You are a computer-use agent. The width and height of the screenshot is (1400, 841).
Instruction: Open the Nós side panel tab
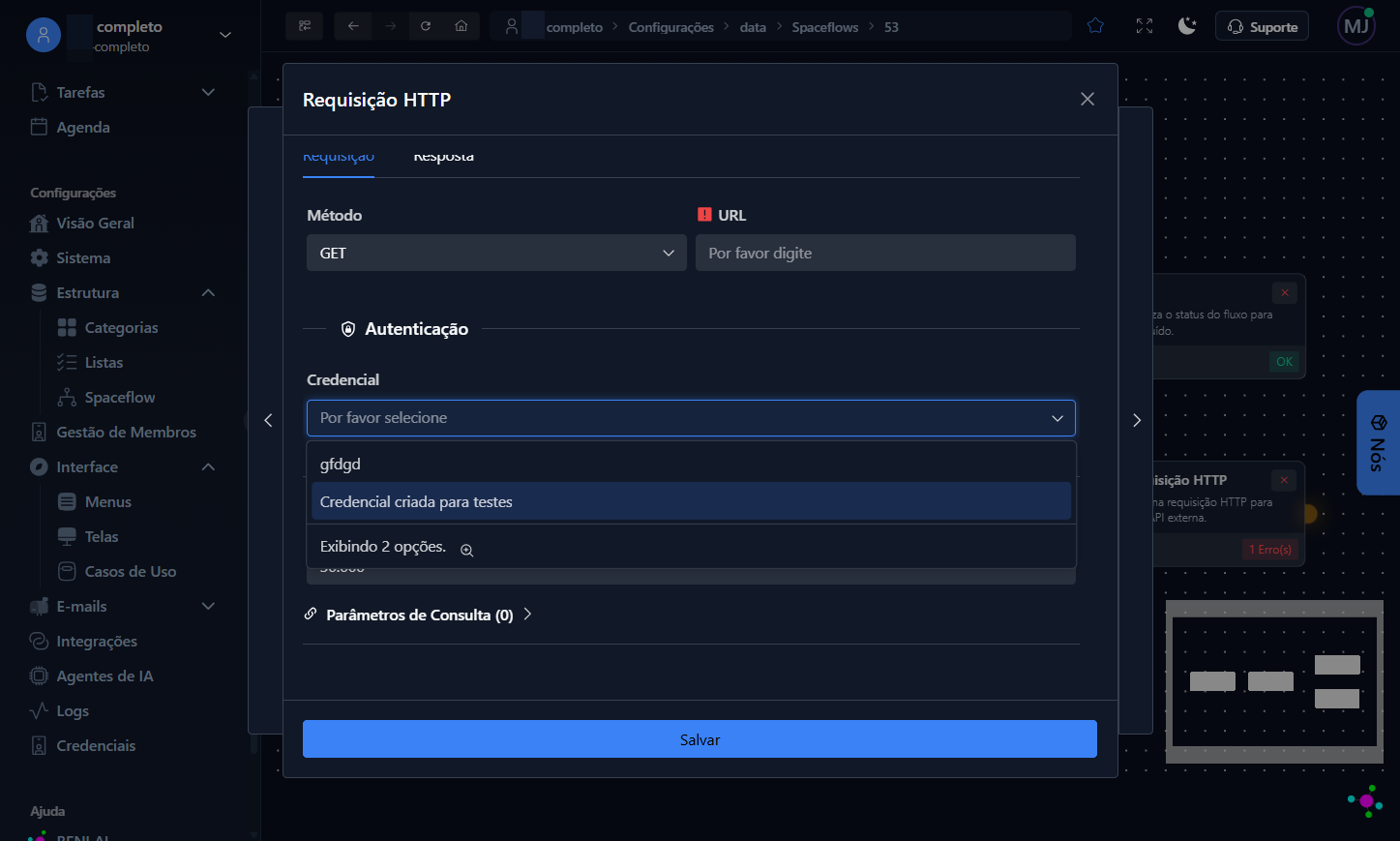pyautogui.click(x=1378, y=443)
